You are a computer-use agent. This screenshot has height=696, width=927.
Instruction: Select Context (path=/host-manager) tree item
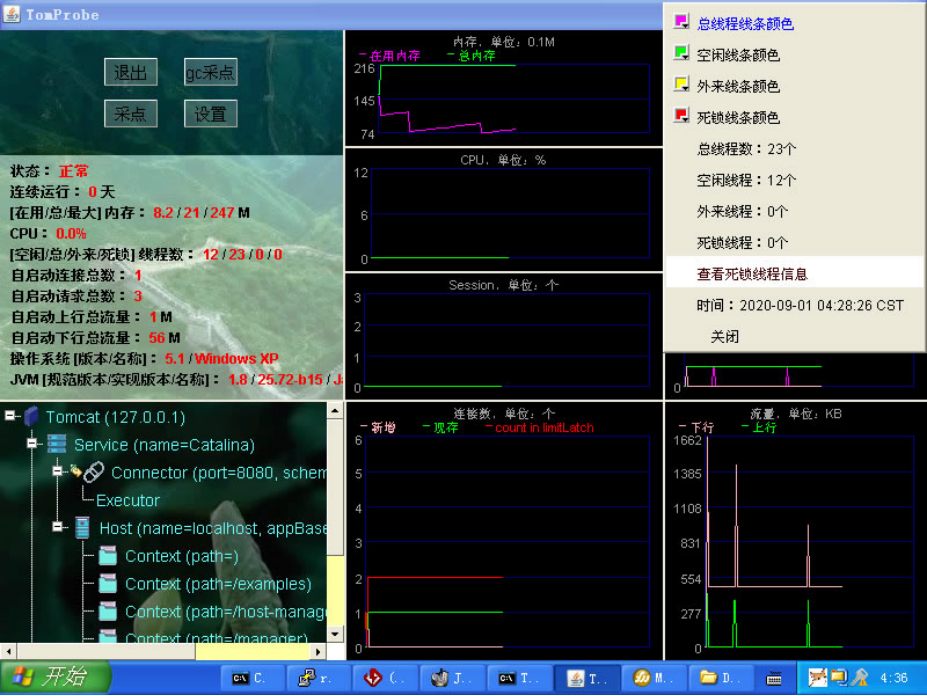point(225,612)
